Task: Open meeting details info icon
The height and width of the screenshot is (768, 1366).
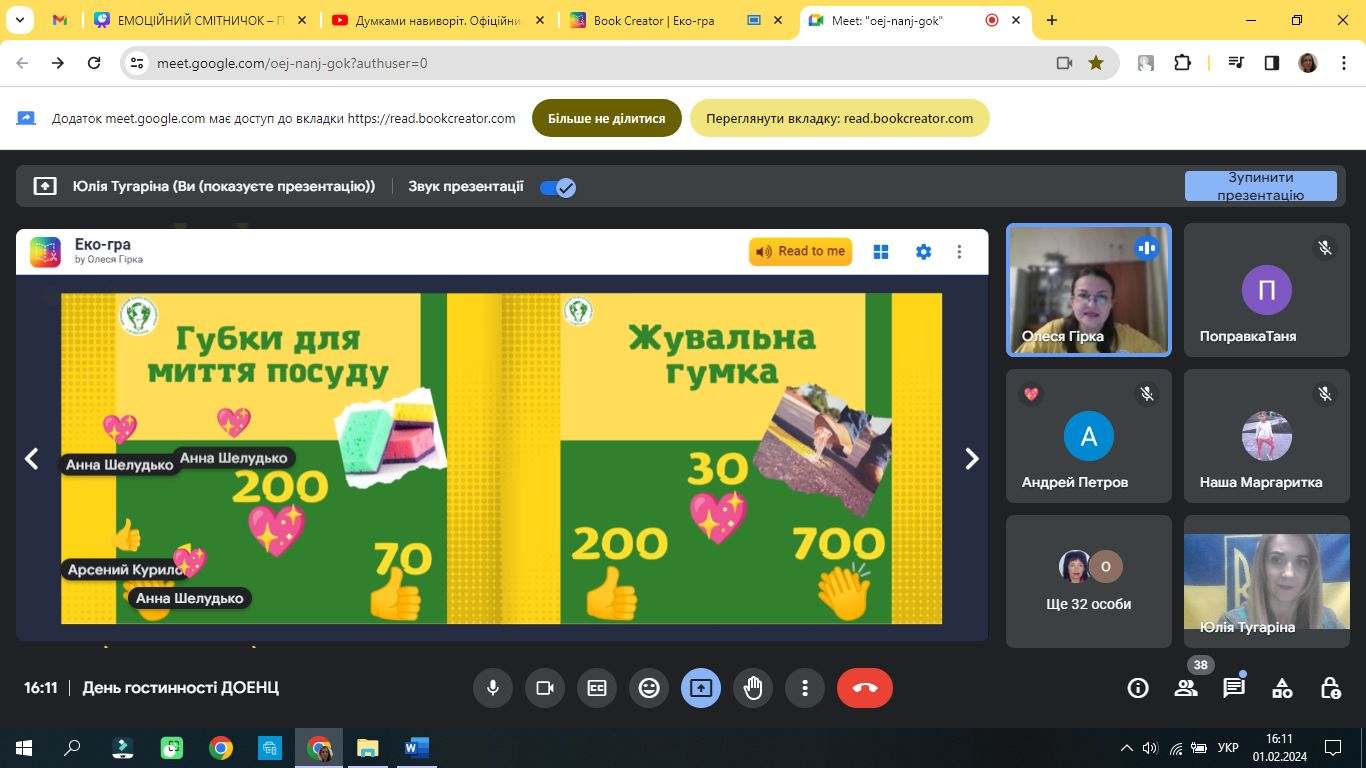Action: coord(1138,688)
